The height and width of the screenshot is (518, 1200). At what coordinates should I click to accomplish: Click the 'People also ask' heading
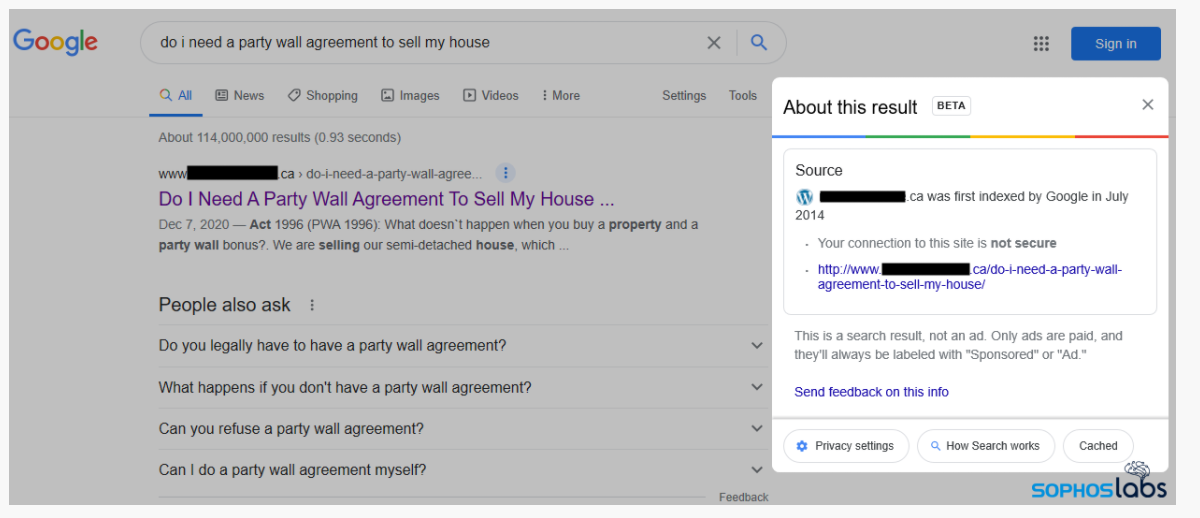click(224, 305)
